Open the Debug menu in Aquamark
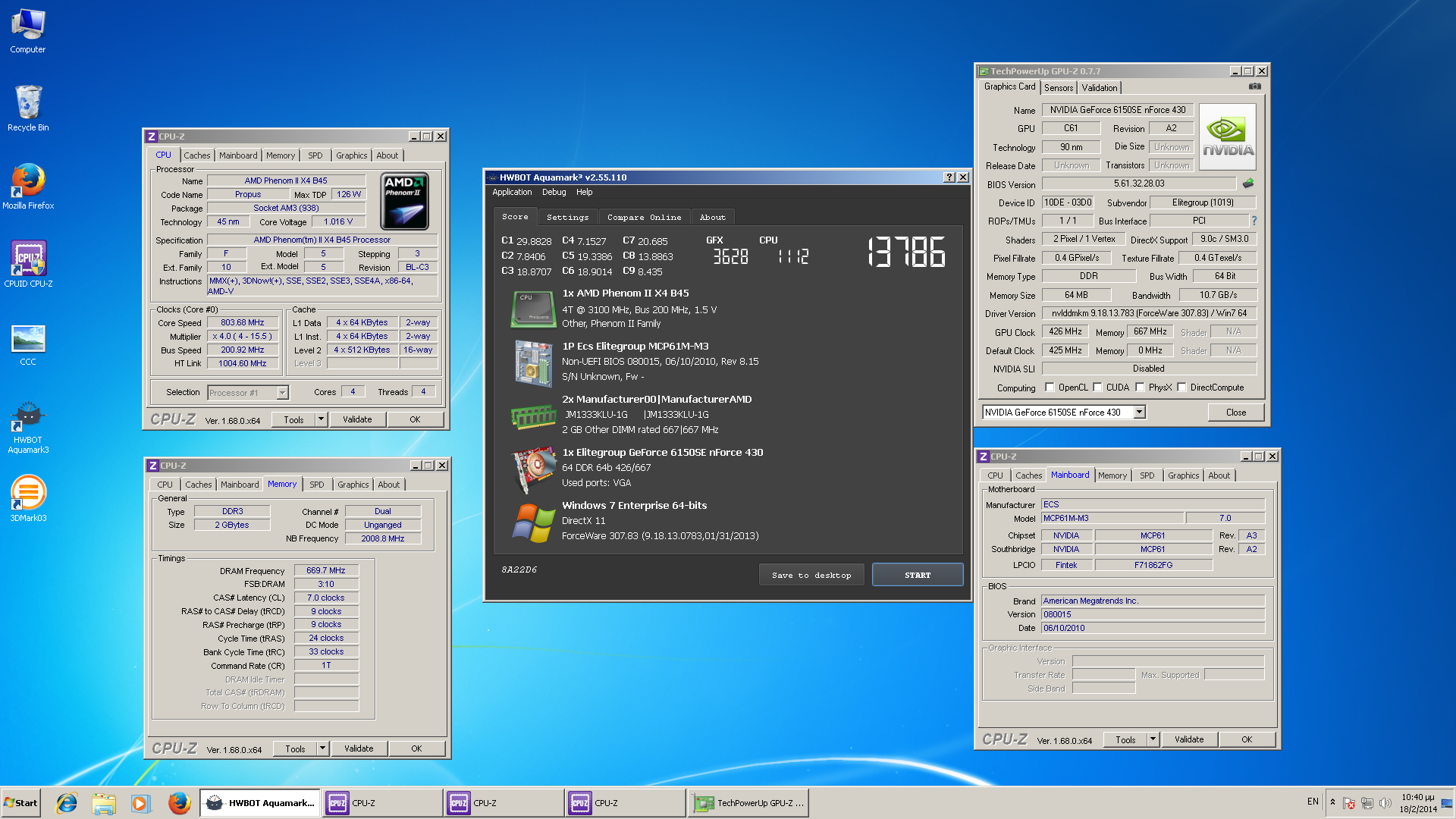This screenshot has height=819, width=1456. 554,193
